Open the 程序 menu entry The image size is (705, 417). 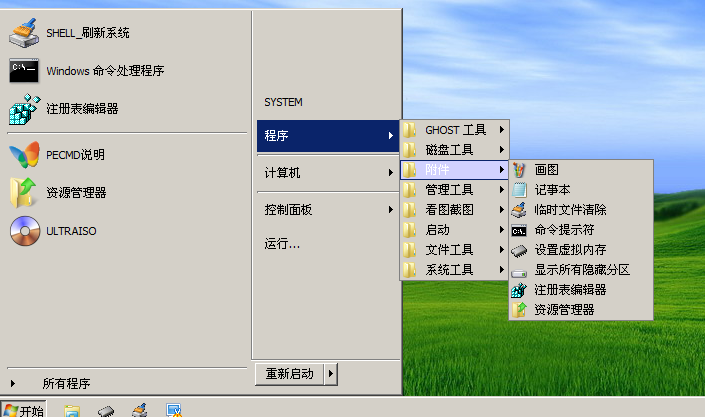tap(328, 136)
